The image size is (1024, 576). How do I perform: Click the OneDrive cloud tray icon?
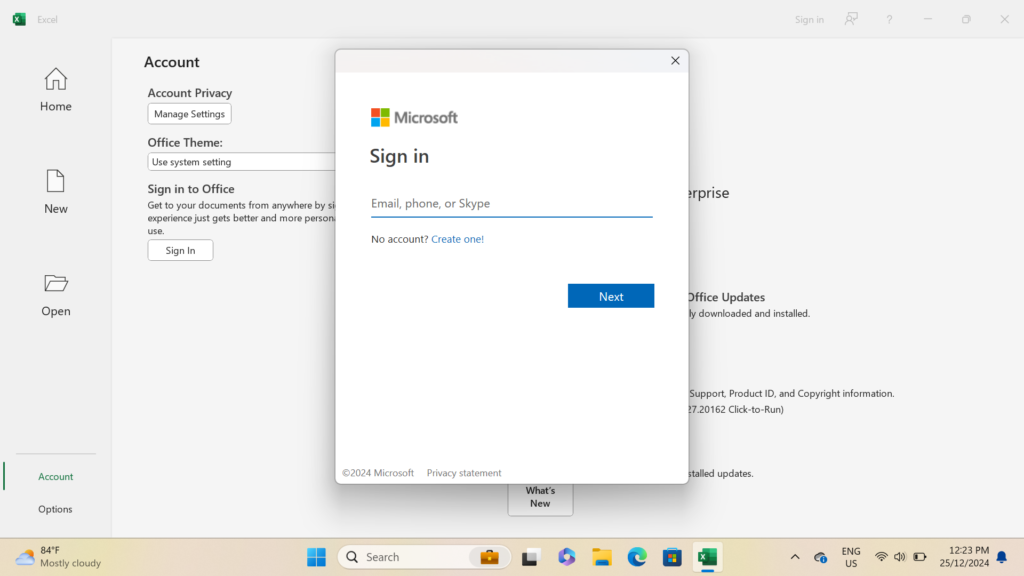(x=821, y=557)
